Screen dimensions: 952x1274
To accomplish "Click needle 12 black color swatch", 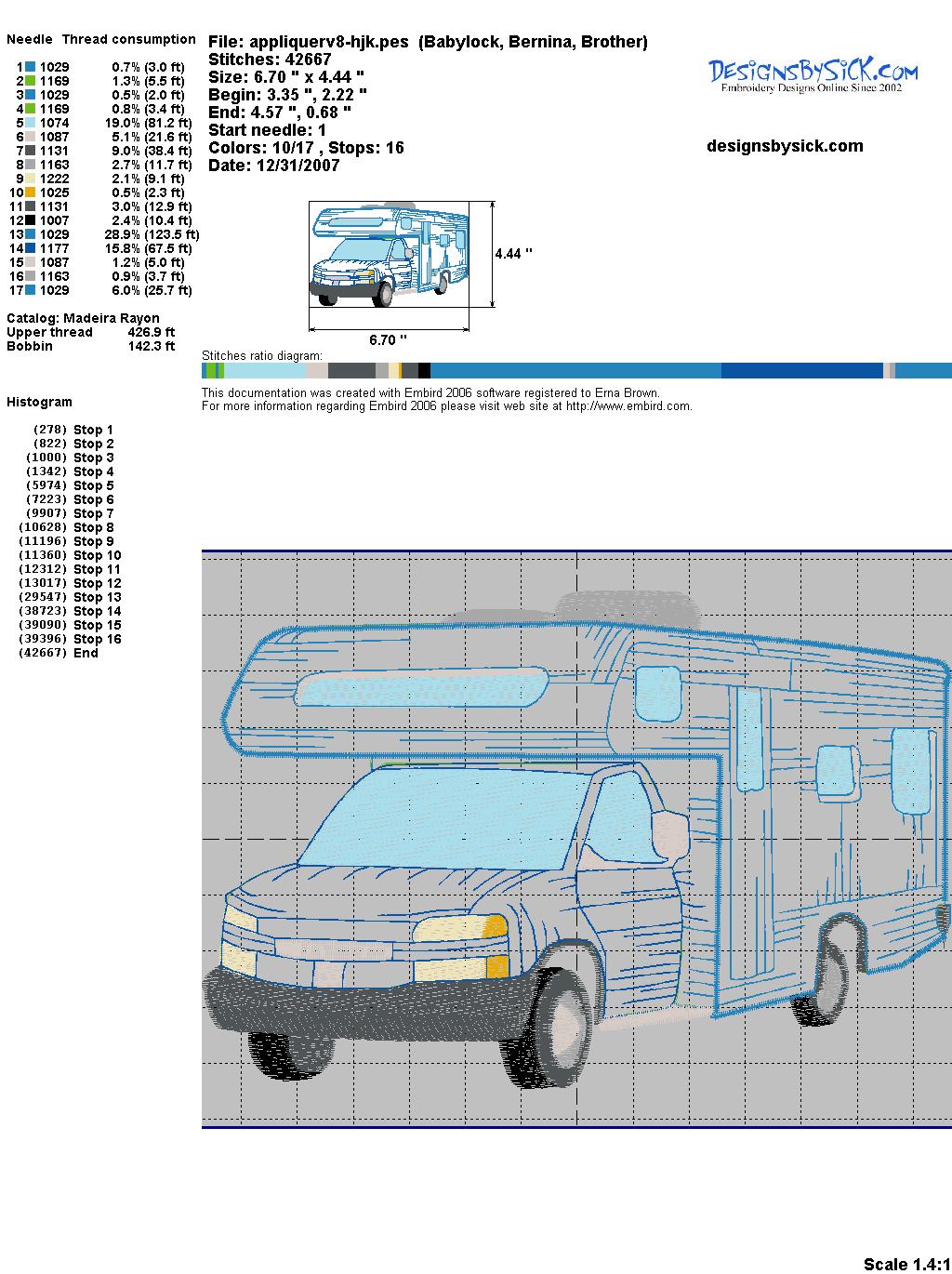I will [x=31, y=220].
